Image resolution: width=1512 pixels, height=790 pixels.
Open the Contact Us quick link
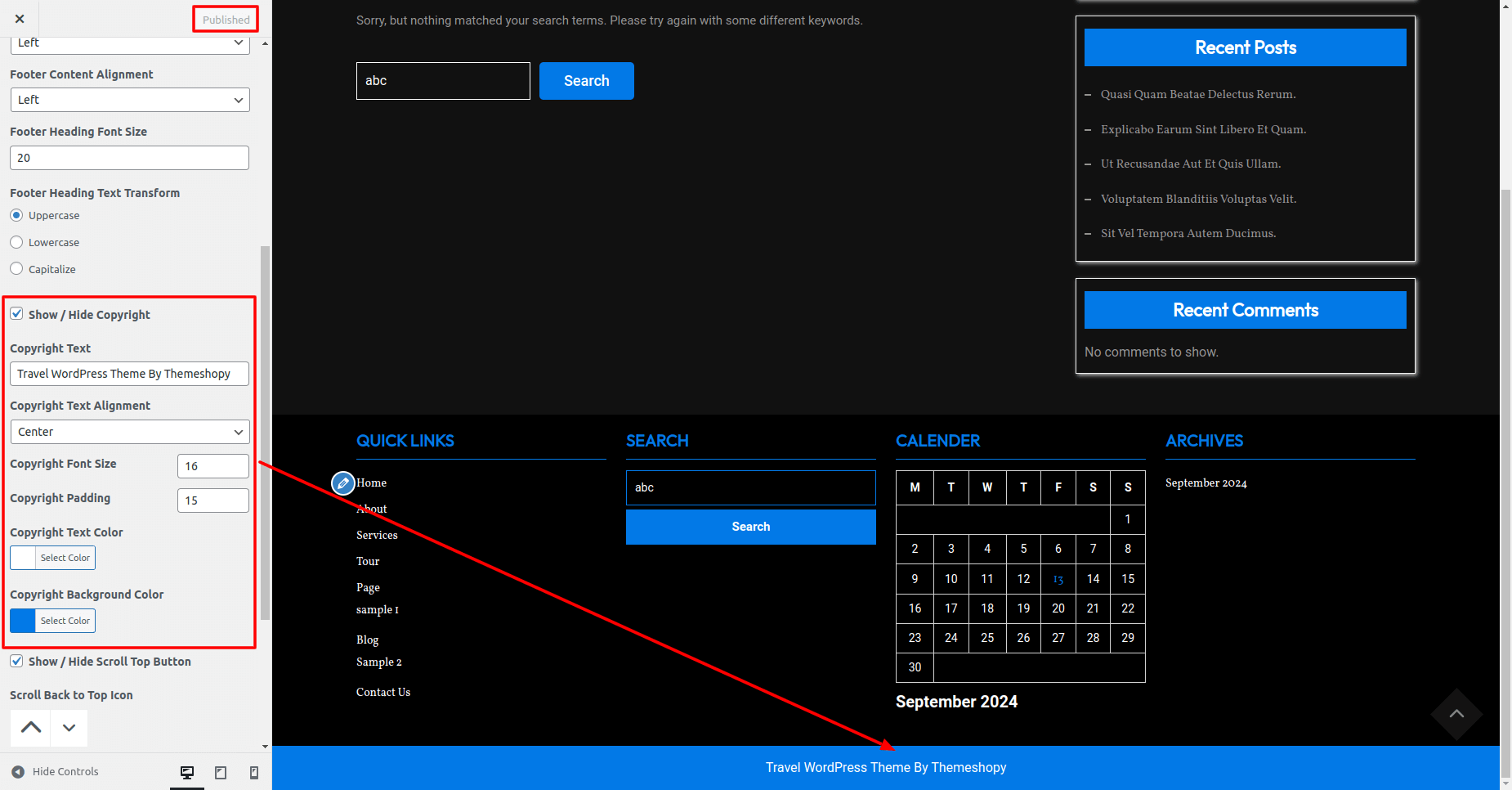pyautogui.click(x=383, y=692)
